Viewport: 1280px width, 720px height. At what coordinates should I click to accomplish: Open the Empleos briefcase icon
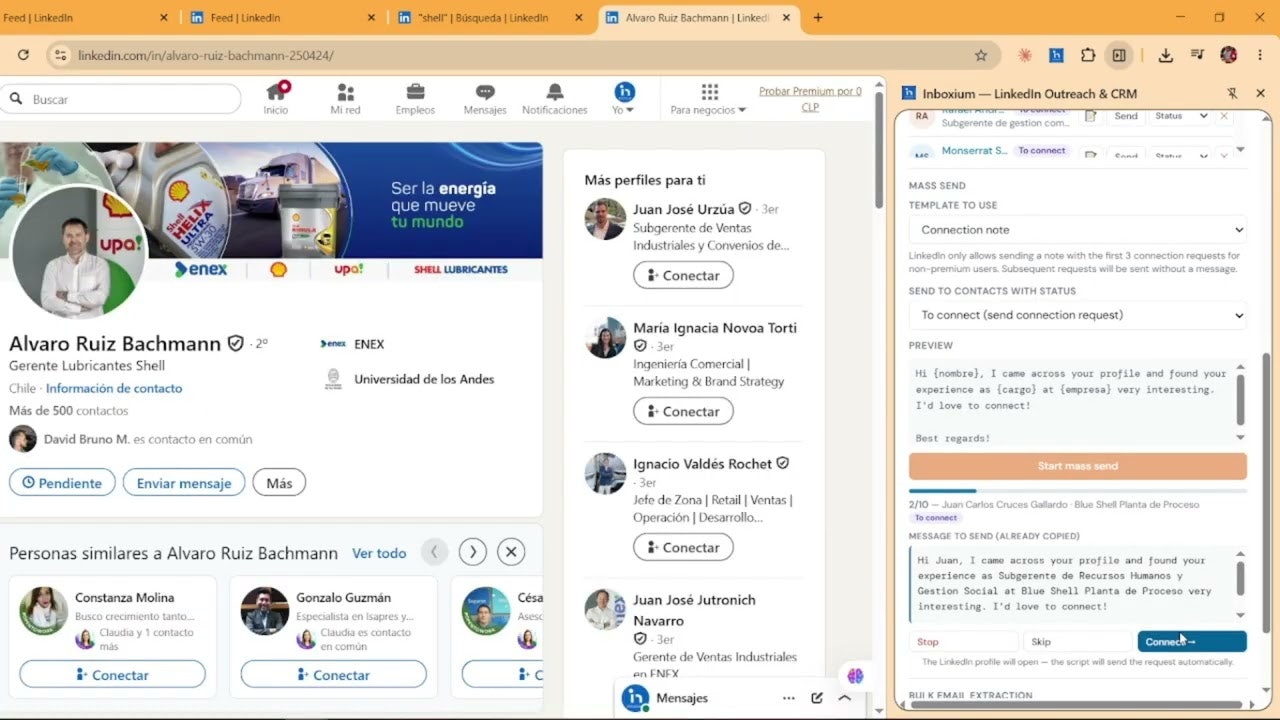(x=415, y=98)
